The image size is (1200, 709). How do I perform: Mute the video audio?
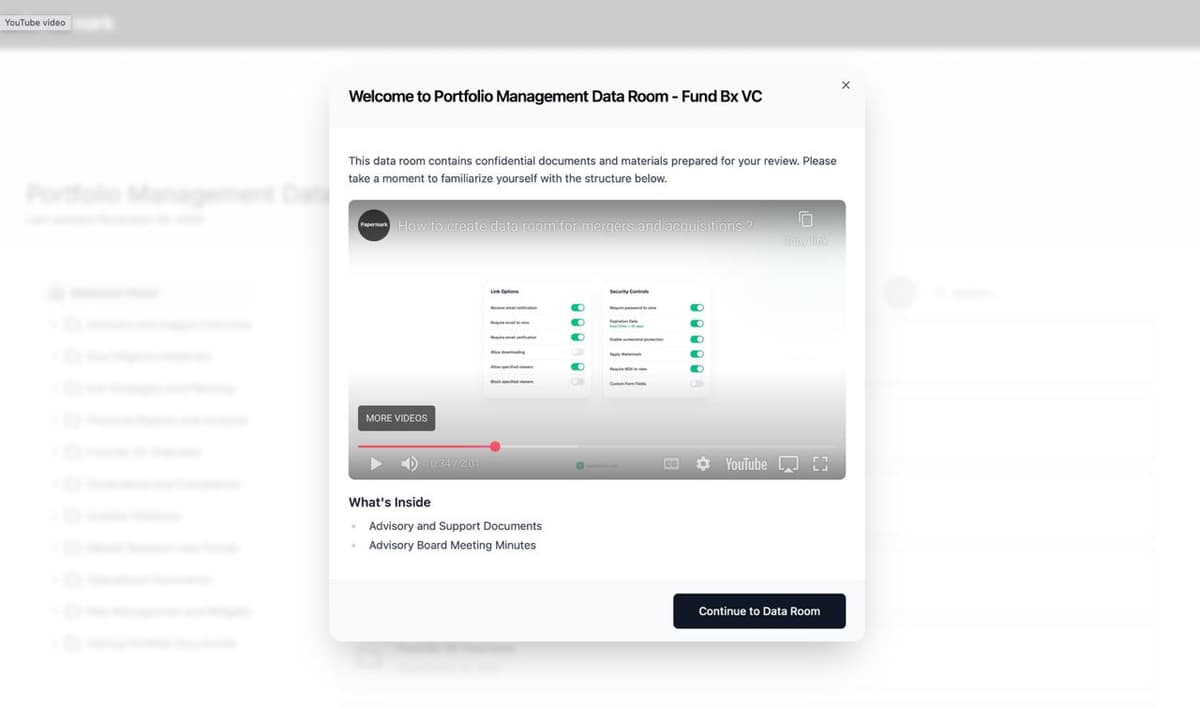pyautogui.click(x=410, y=464)
